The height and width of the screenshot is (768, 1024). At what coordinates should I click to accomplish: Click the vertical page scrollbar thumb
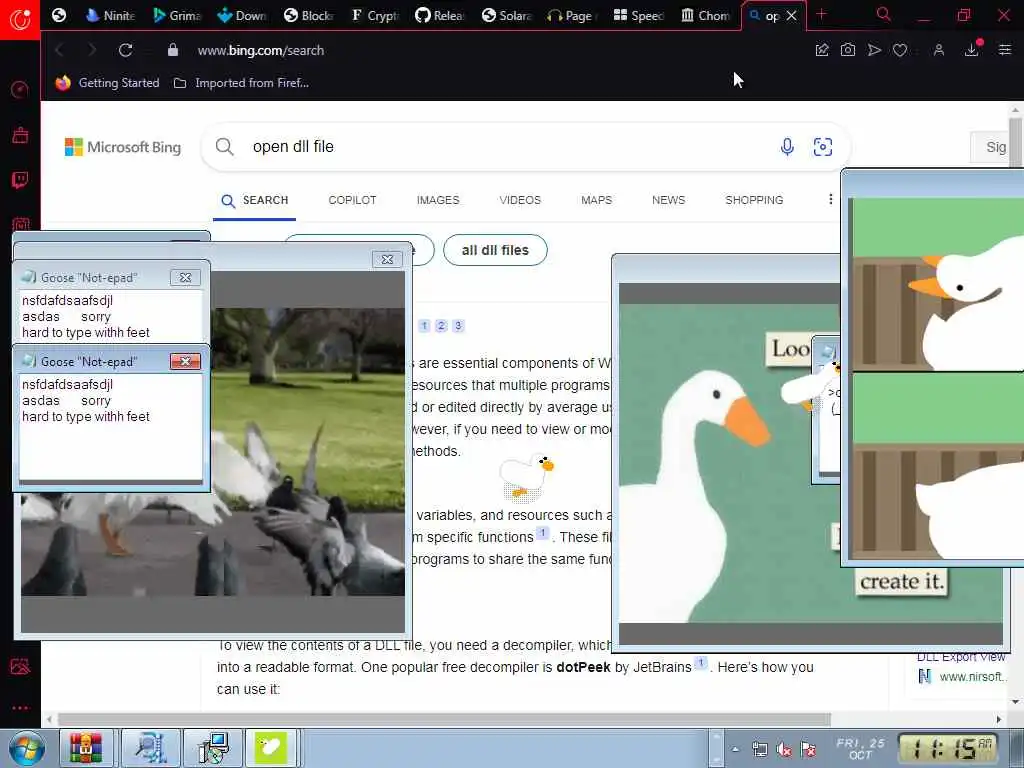tap(1015, 142)
